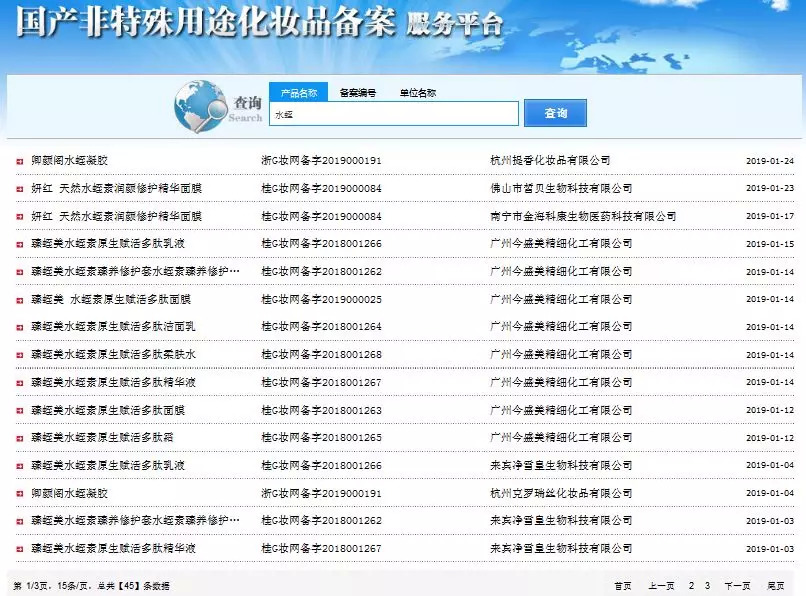Click red bullet icon beside 桂G妆网备字2018001263 row
806x596 pixels.
coord(20,411)
